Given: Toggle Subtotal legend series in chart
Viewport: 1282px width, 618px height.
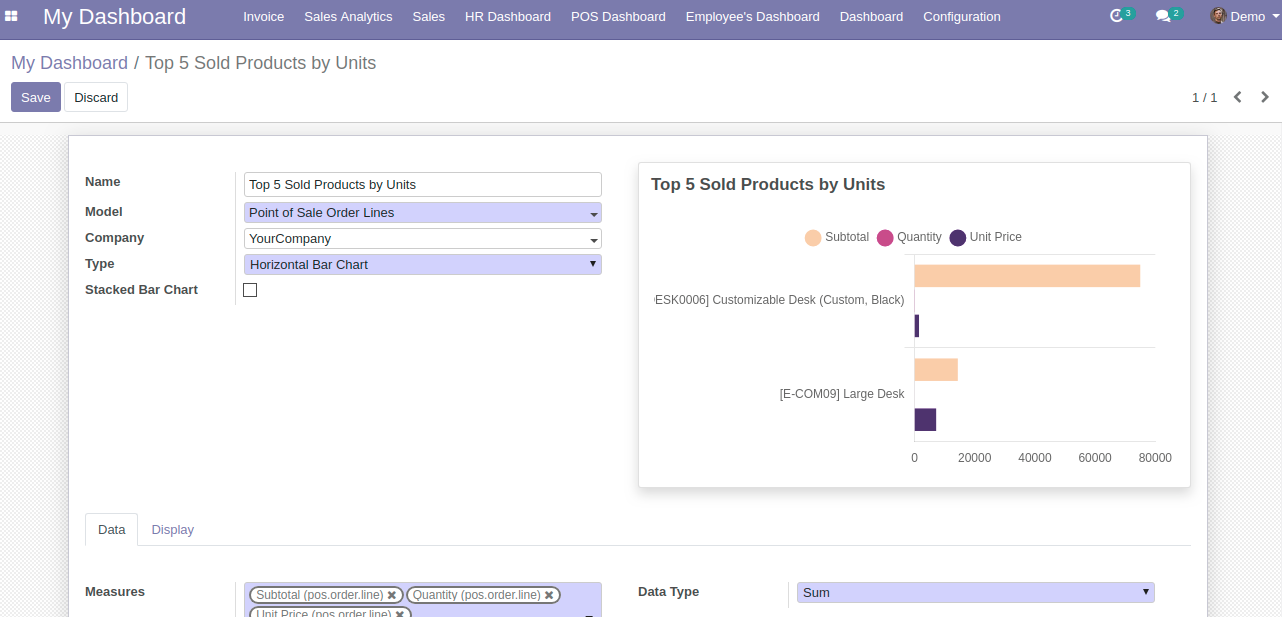Looking at the screenshot, I should (x=837, y=237).
